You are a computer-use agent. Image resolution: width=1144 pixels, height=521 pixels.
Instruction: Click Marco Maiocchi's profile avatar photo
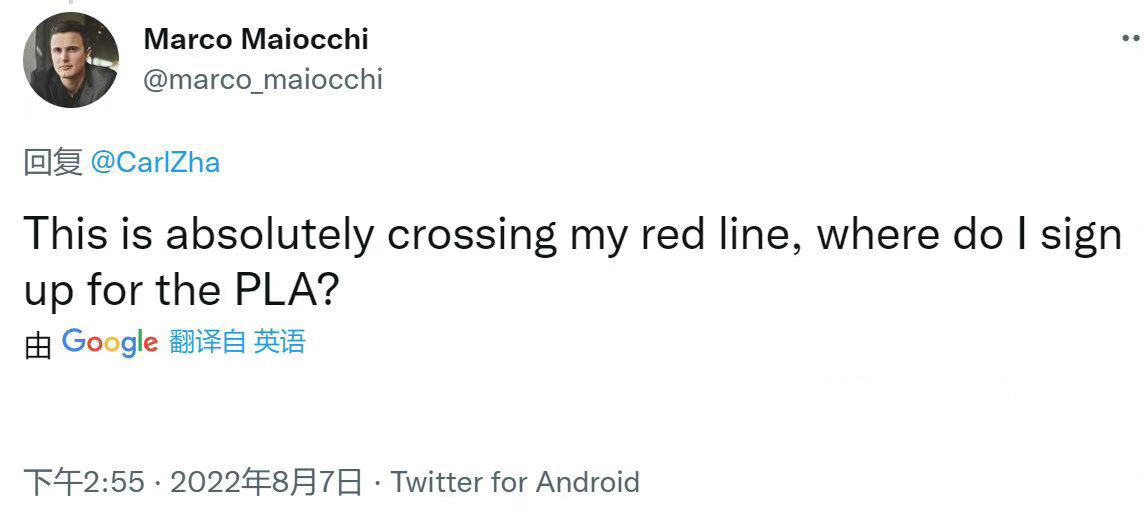(x=71, y=60)
